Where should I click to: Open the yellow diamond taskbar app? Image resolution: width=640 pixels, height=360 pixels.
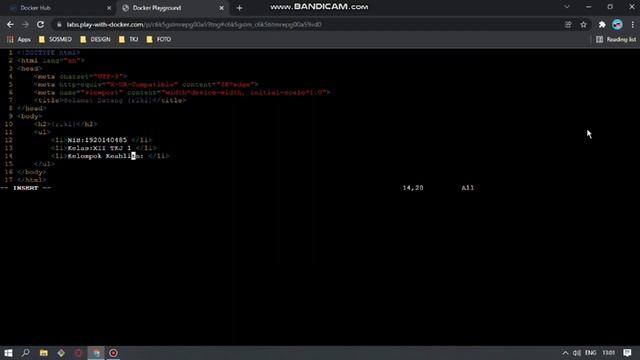(x=61, y=353)
